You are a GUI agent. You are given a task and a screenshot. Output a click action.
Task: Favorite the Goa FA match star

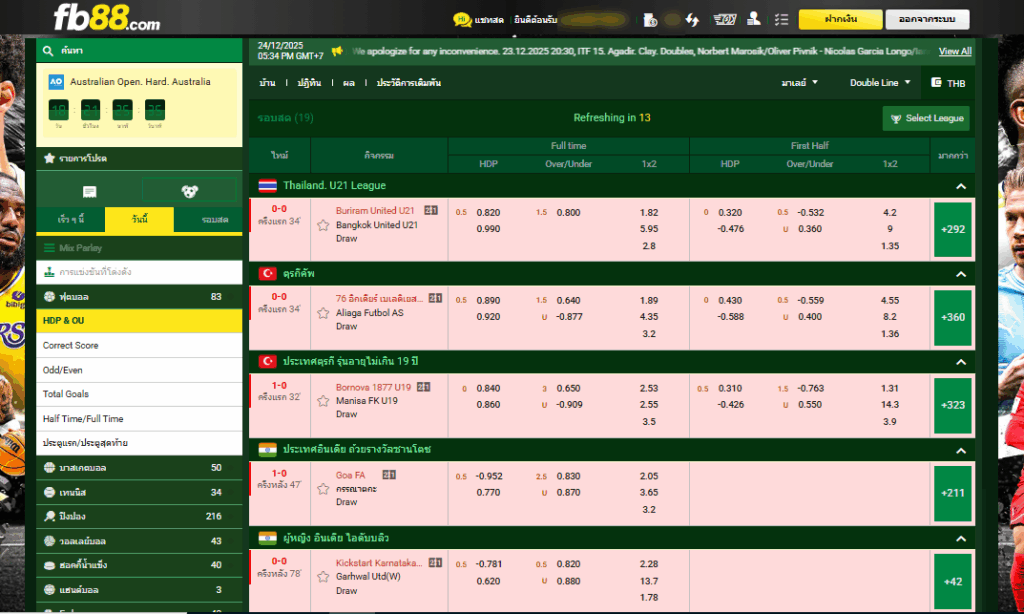point(323,489)
